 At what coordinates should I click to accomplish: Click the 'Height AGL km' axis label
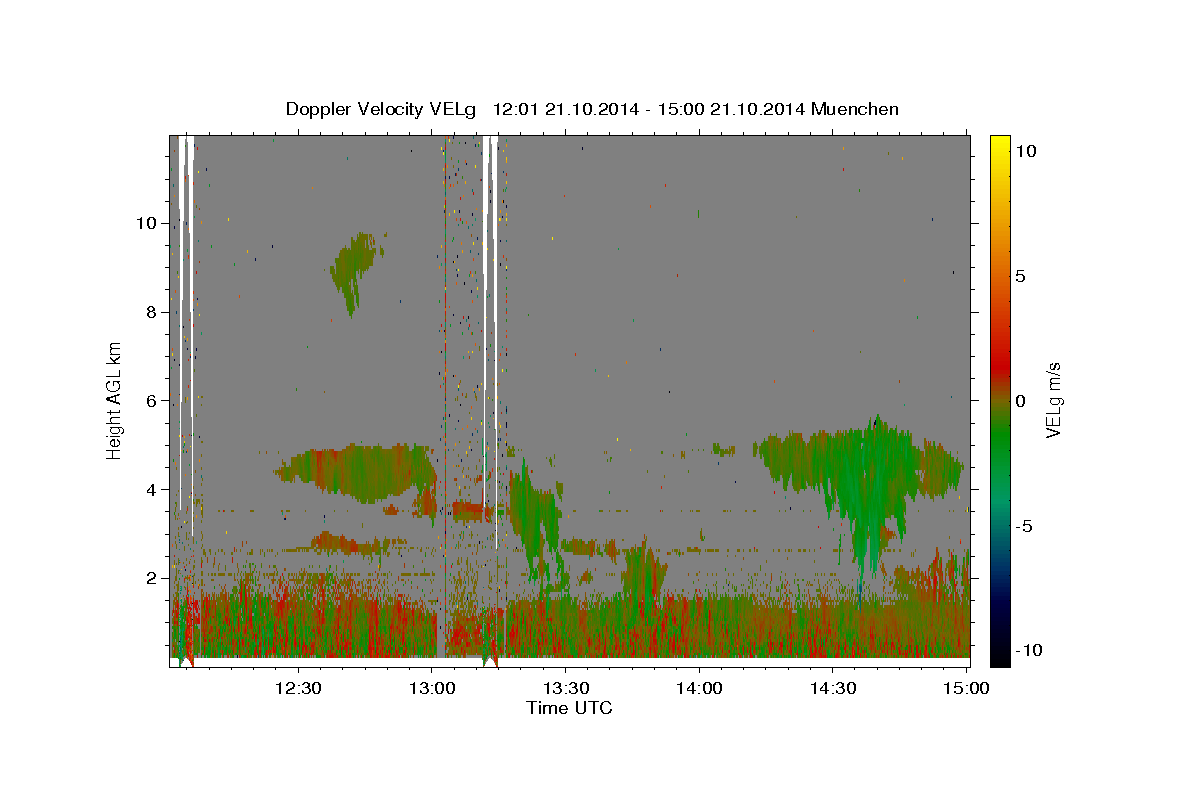115,400
